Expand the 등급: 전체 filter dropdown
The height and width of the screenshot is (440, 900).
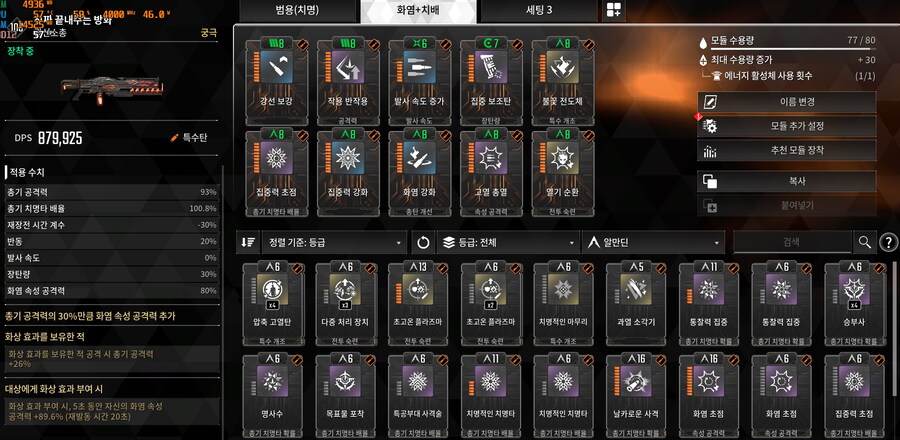coord(508,243)
